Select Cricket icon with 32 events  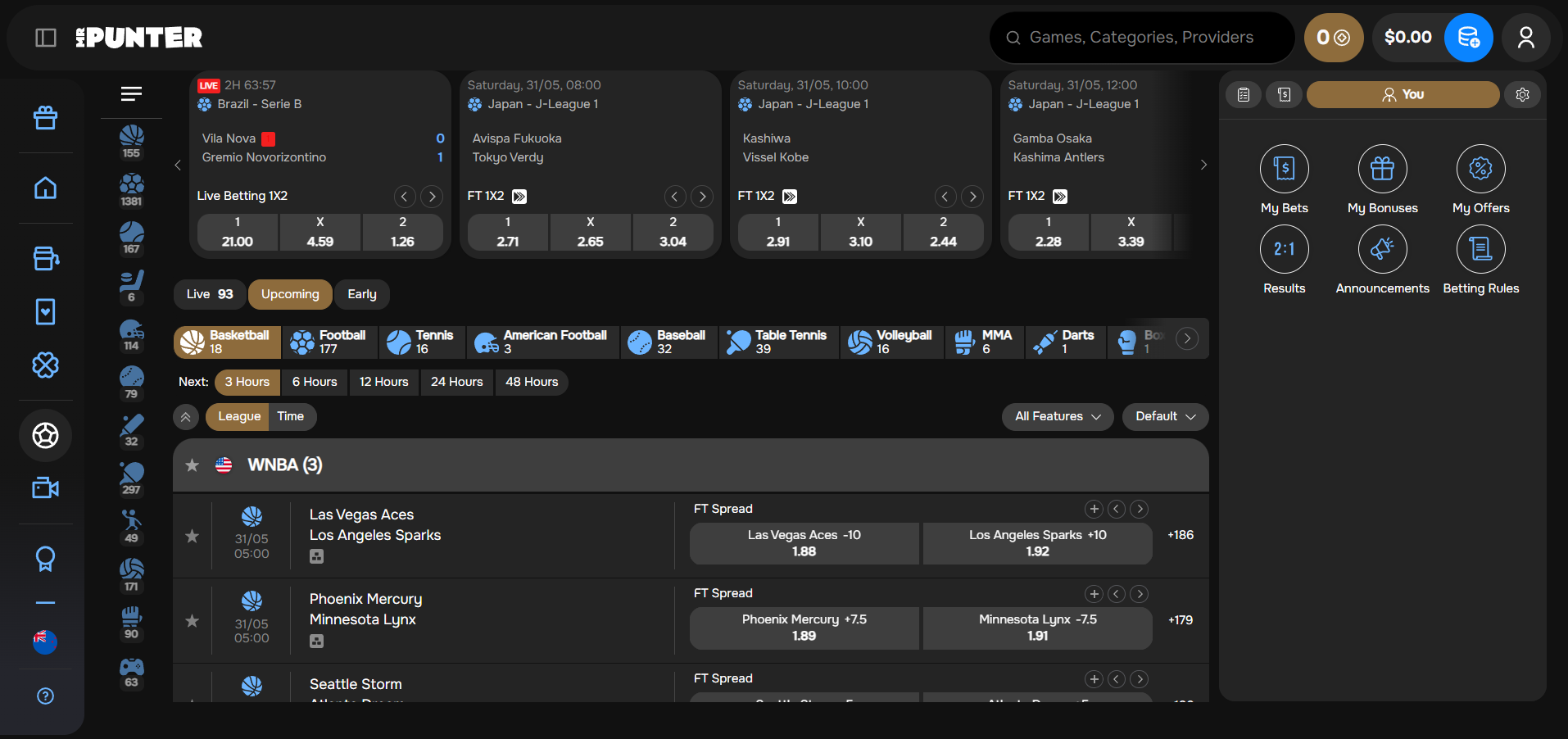click(x=131, y=430)
